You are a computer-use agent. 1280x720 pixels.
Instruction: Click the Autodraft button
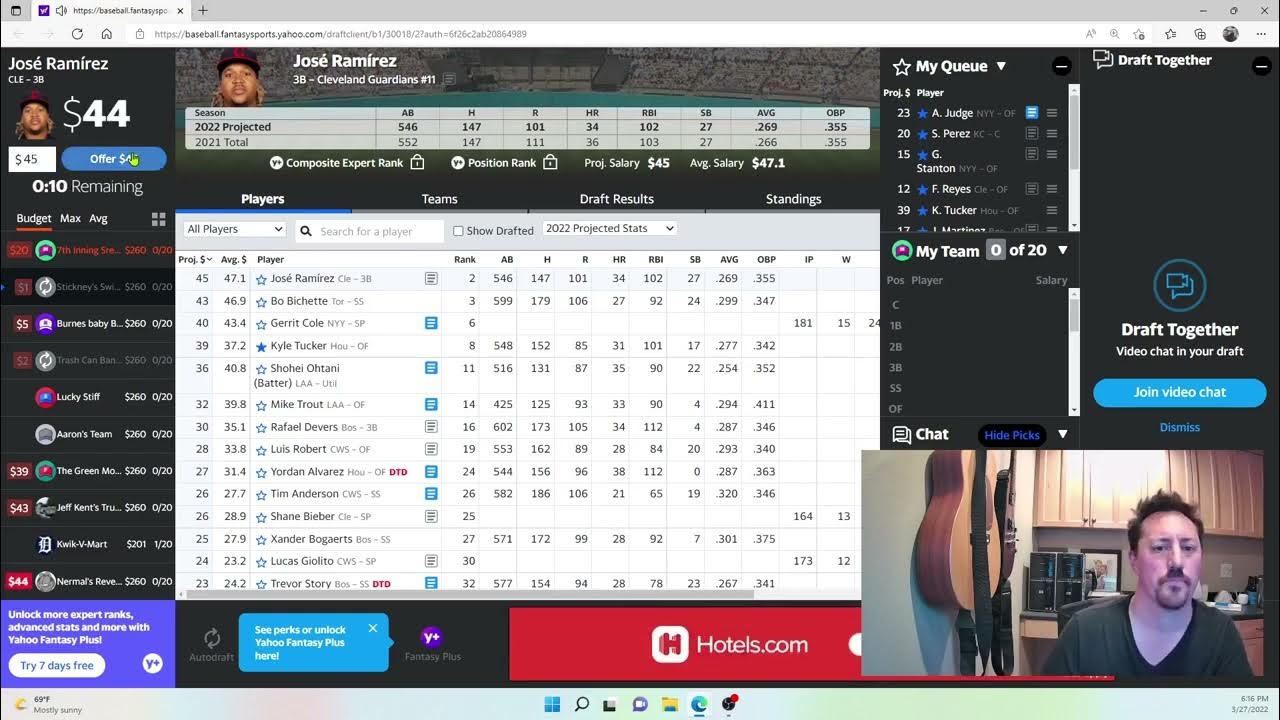(x=212, y=645)
